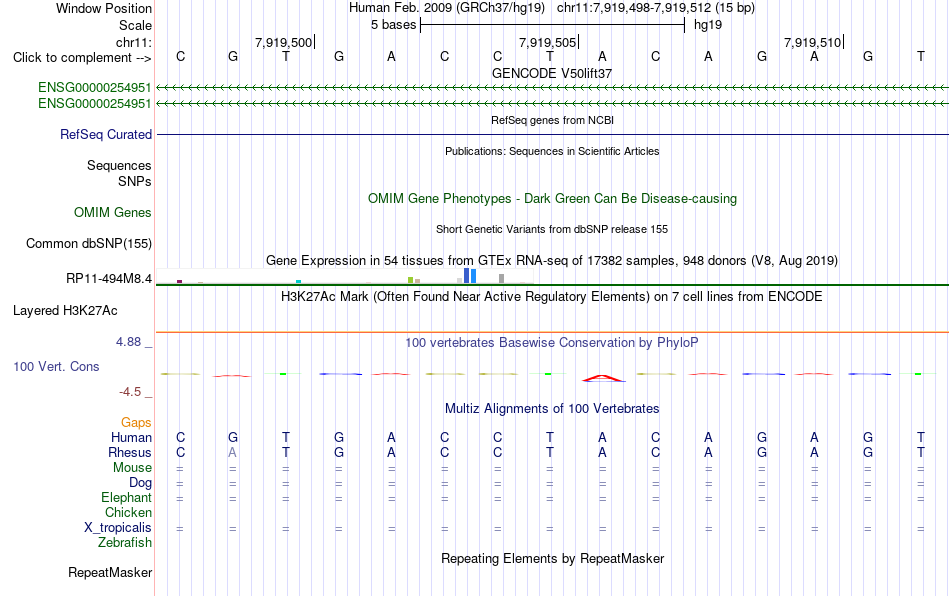Image resolution: width=950 pixels, height=596 pixels.
Task: Click the RepeatMasker label on the left
Action: 110,572
